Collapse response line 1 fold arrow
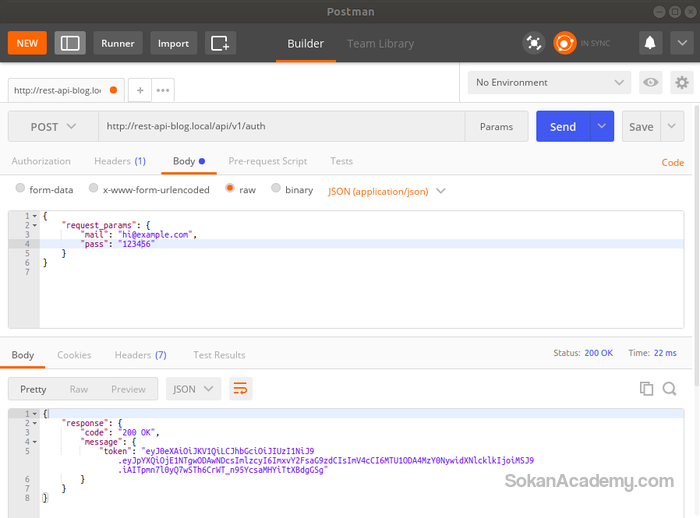The height and width of the screenshot is (518, 700). coord(35,414)
